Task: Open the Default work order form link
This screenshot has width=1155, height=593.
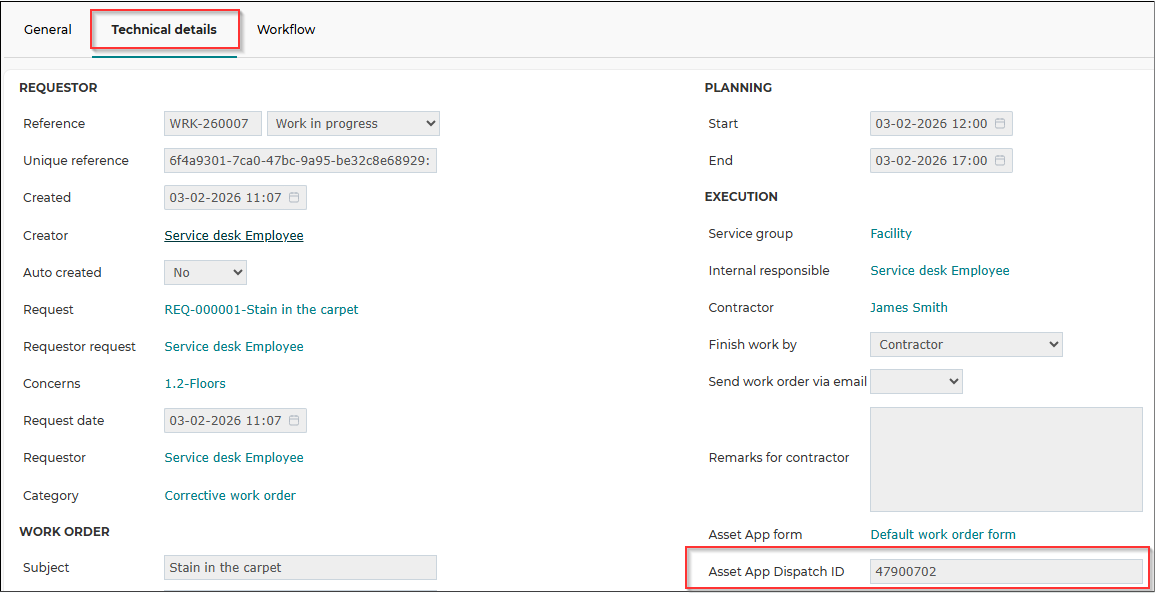Action: click(x=943, y=535)
